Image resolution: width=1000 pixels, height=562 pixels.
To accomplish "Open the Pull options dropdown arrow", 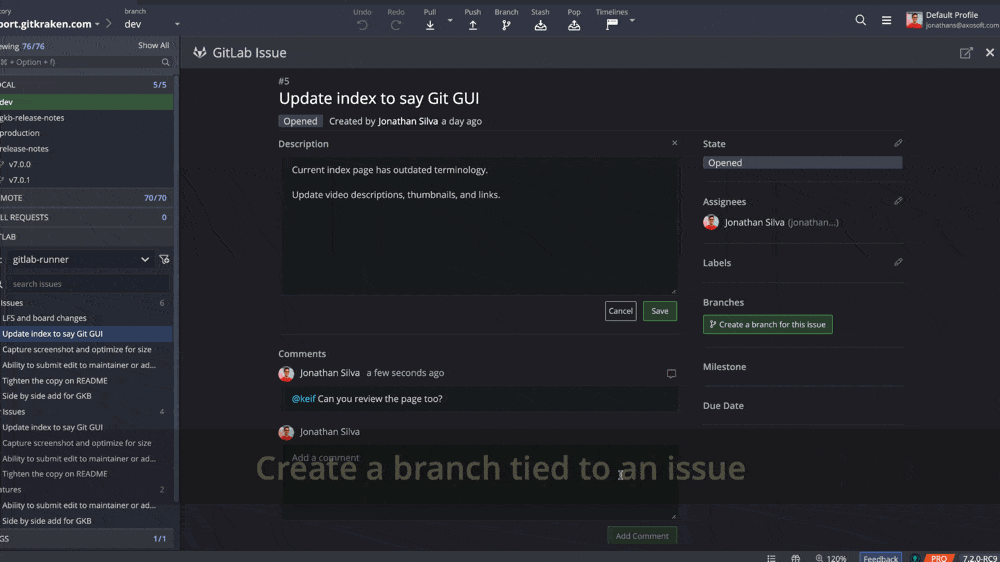I will click(450, 21).
